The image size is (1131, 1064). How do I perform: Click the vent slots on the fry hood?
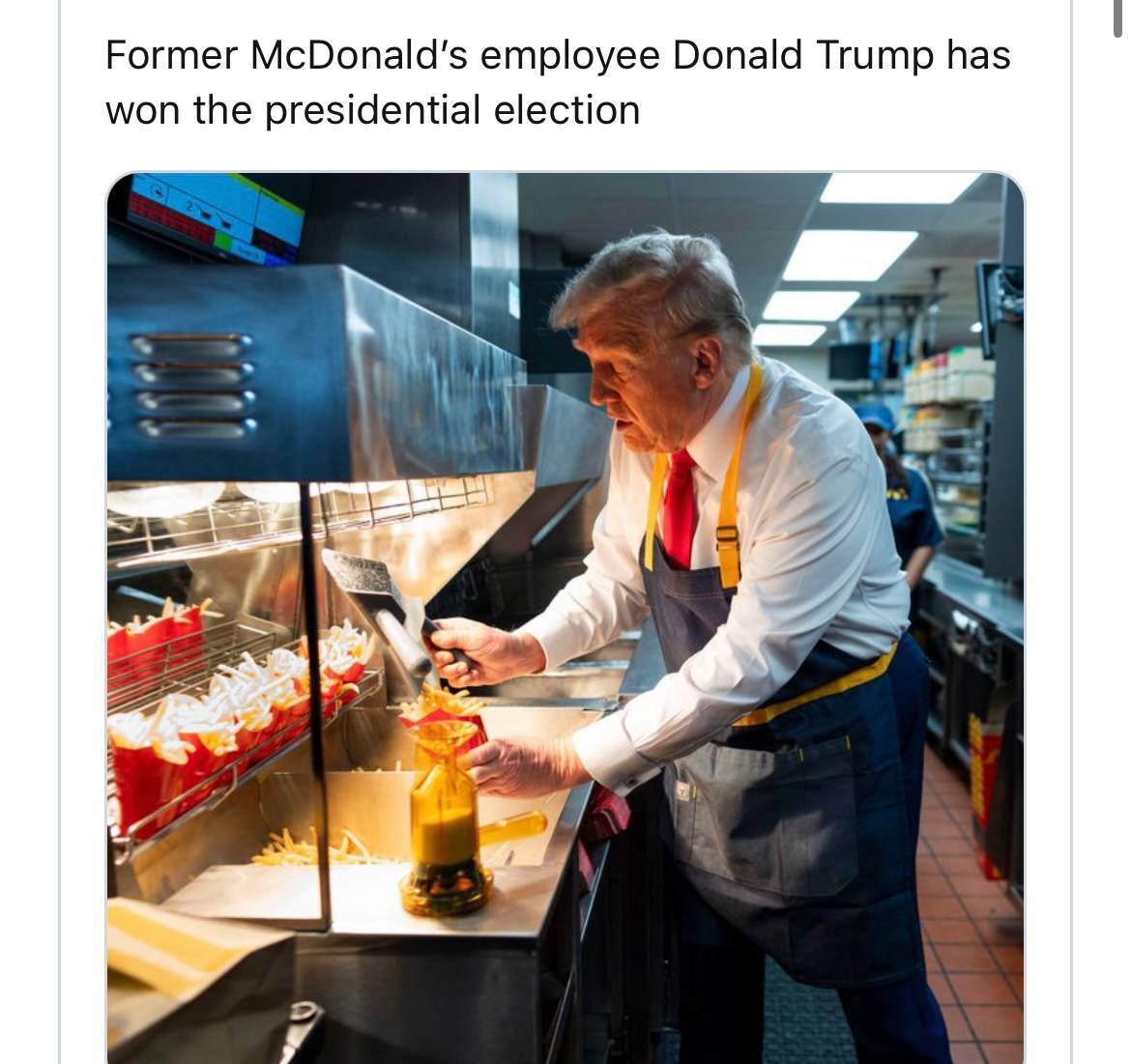[193, 386]
